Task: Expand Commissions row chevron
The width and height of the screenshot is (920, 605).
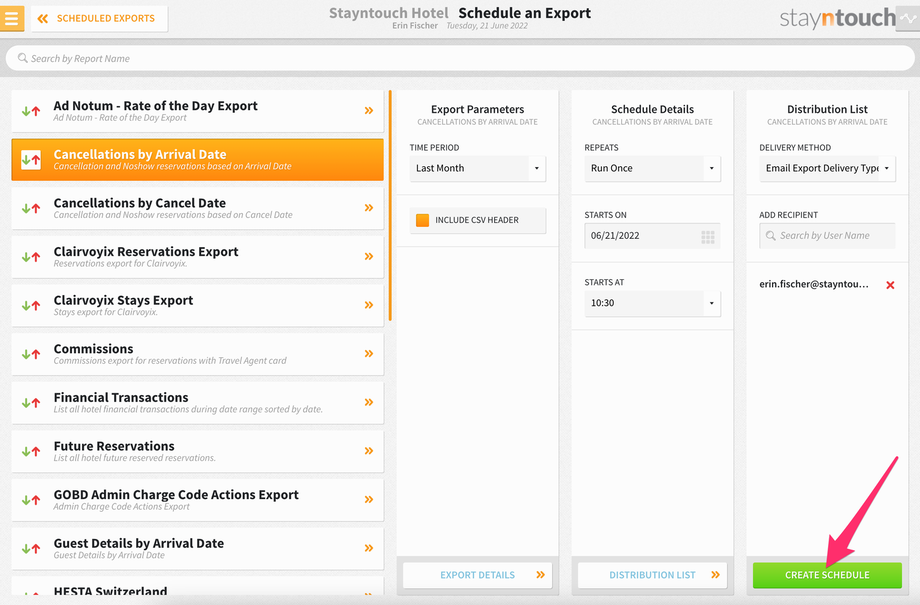Action: (368, 354)
